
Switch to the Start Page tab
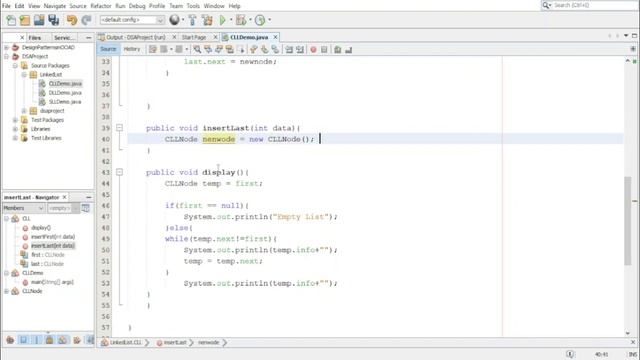tap(194, 37)
